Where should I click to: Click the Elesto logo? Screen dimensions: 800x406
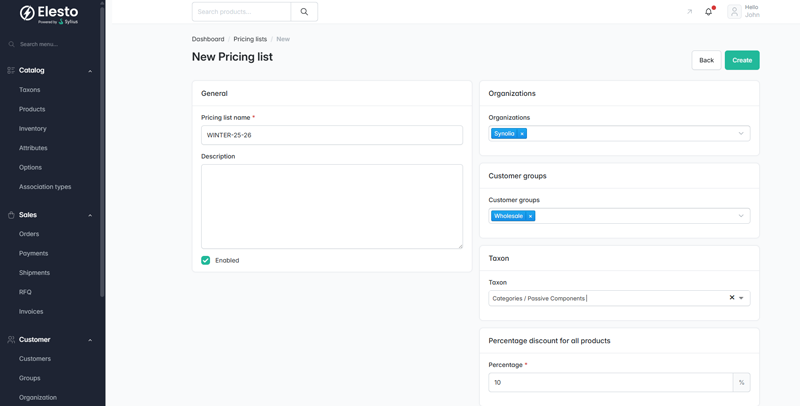[49, 14]
